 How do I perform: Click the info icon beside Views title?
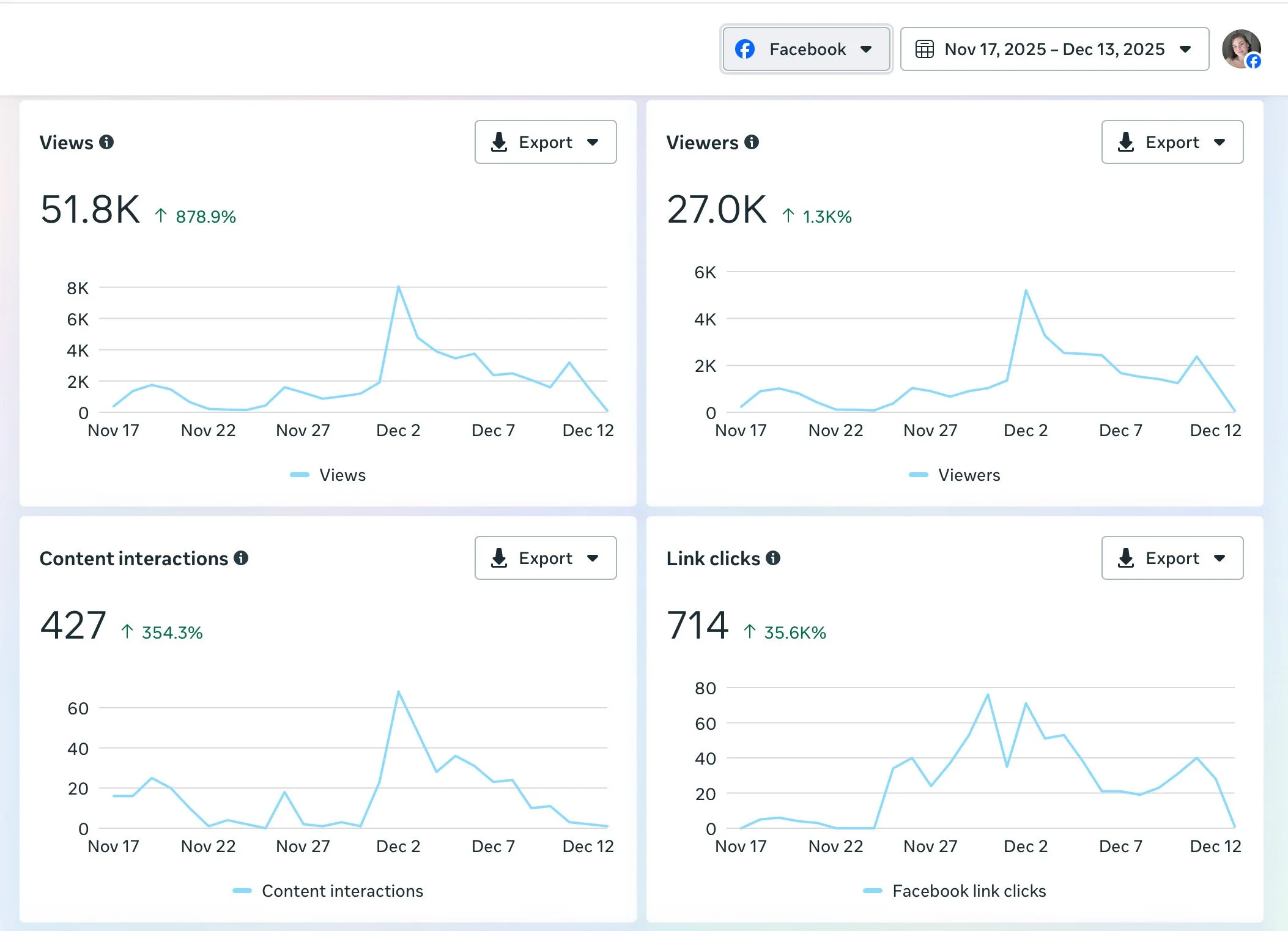click(106, 142)
